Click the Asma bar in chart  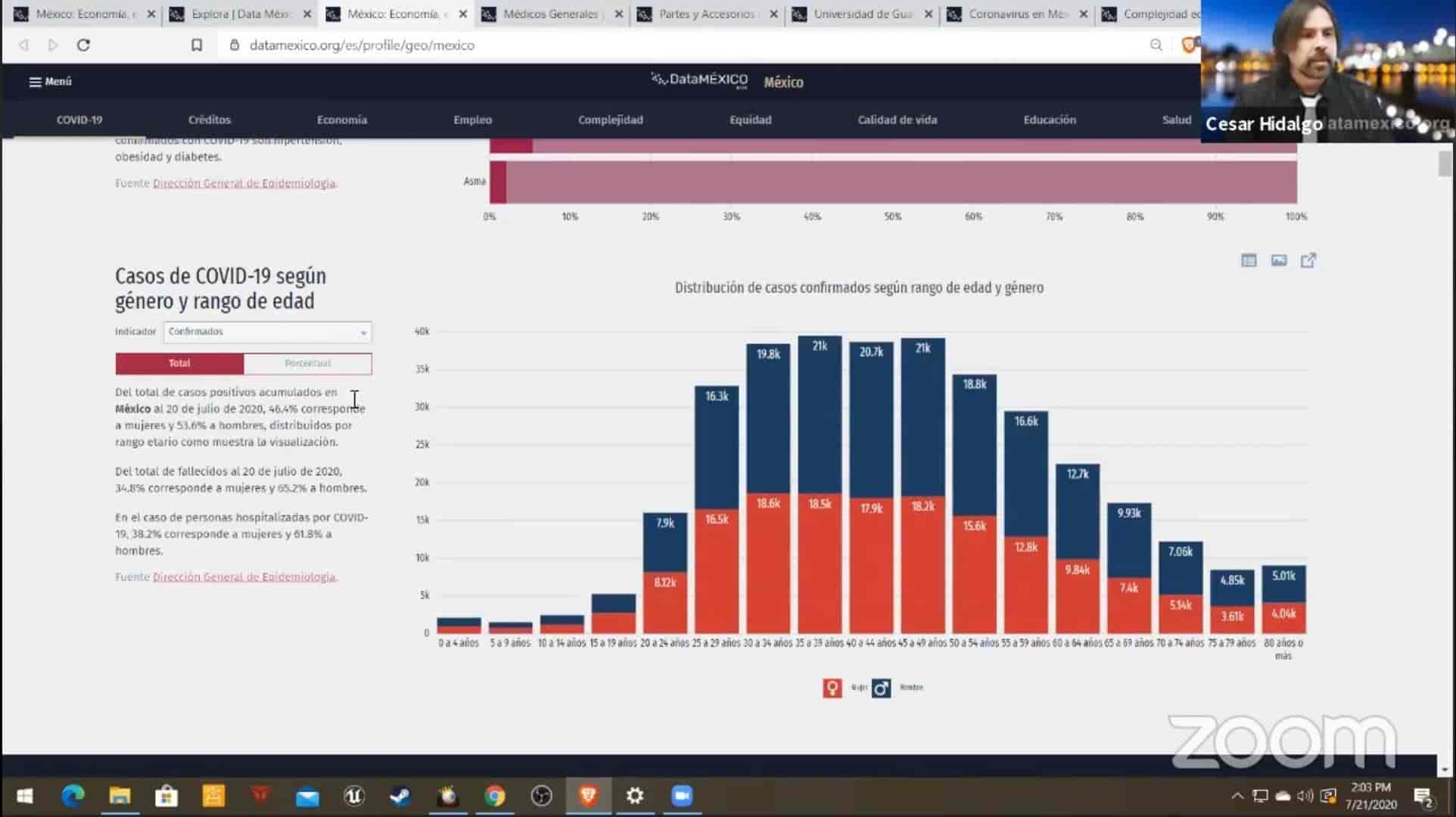coord(893,182)
